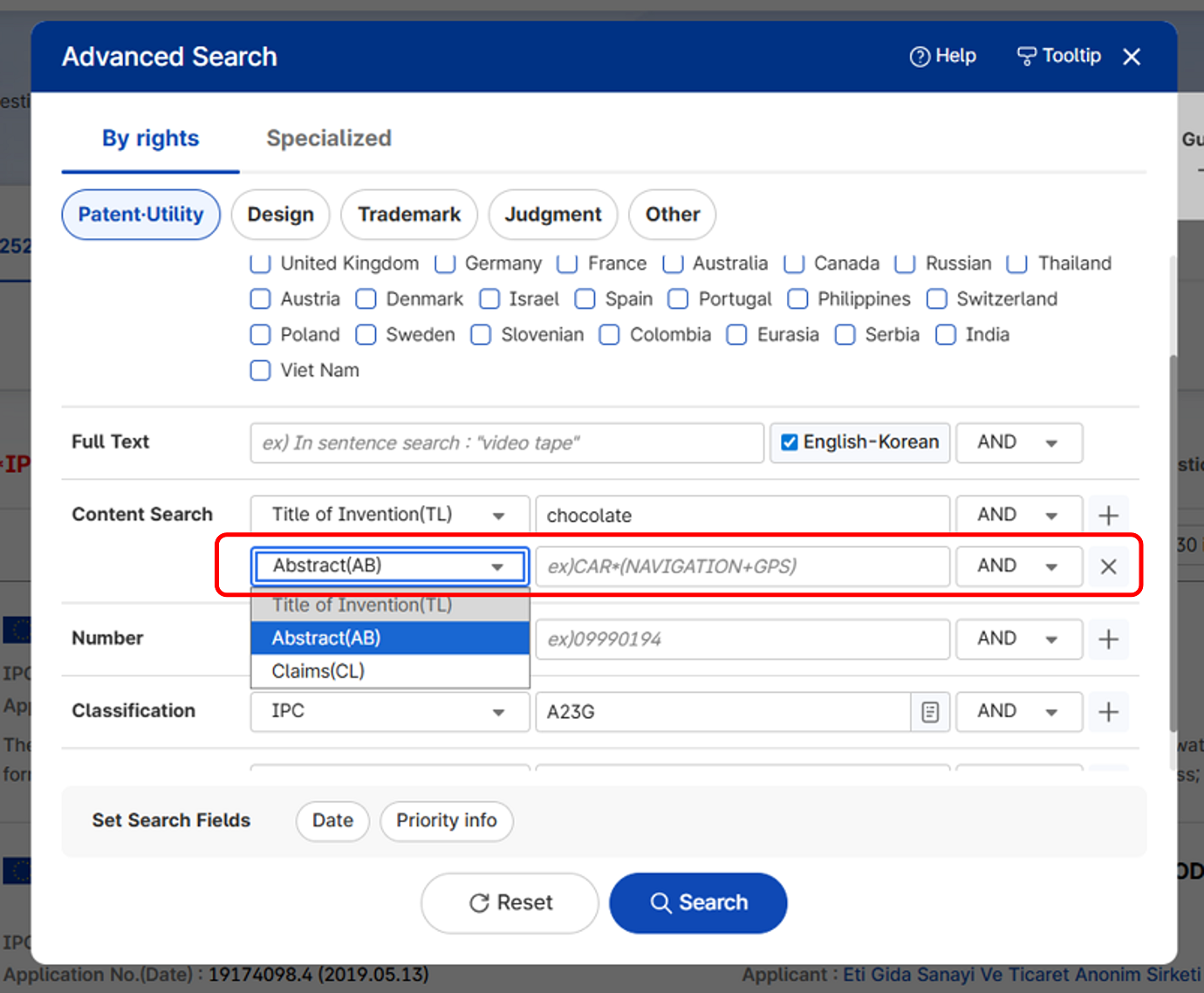Add another Number search row
This screenshot has height=993, width=1204.
coord(1108,639)
